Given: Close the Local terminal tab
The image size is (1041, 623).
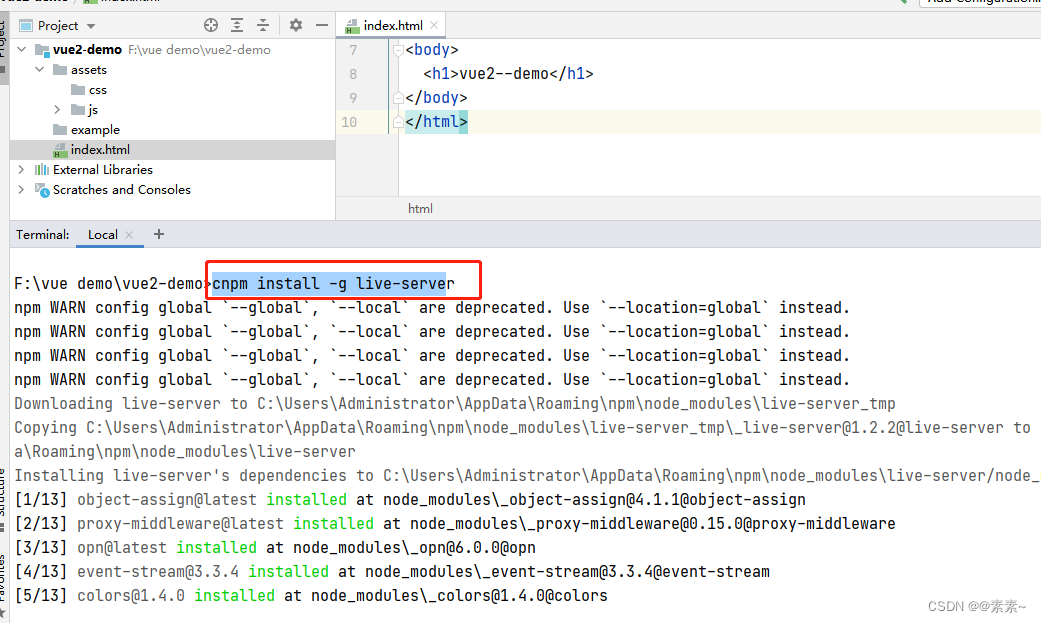Looking at the screenshot, I should tap(130, 235).
